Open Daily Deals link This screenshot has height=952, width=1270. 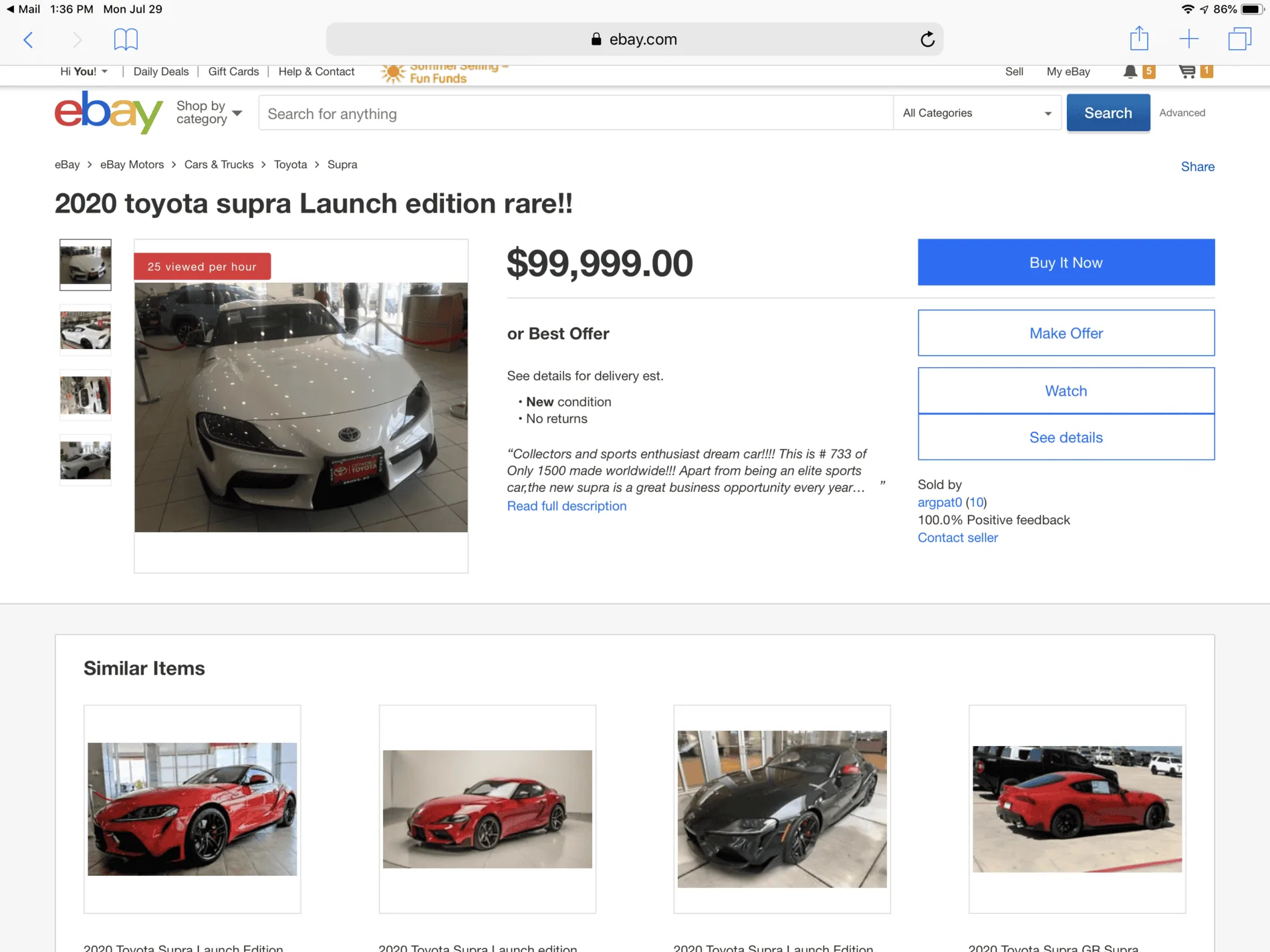(x=161, y=72)
